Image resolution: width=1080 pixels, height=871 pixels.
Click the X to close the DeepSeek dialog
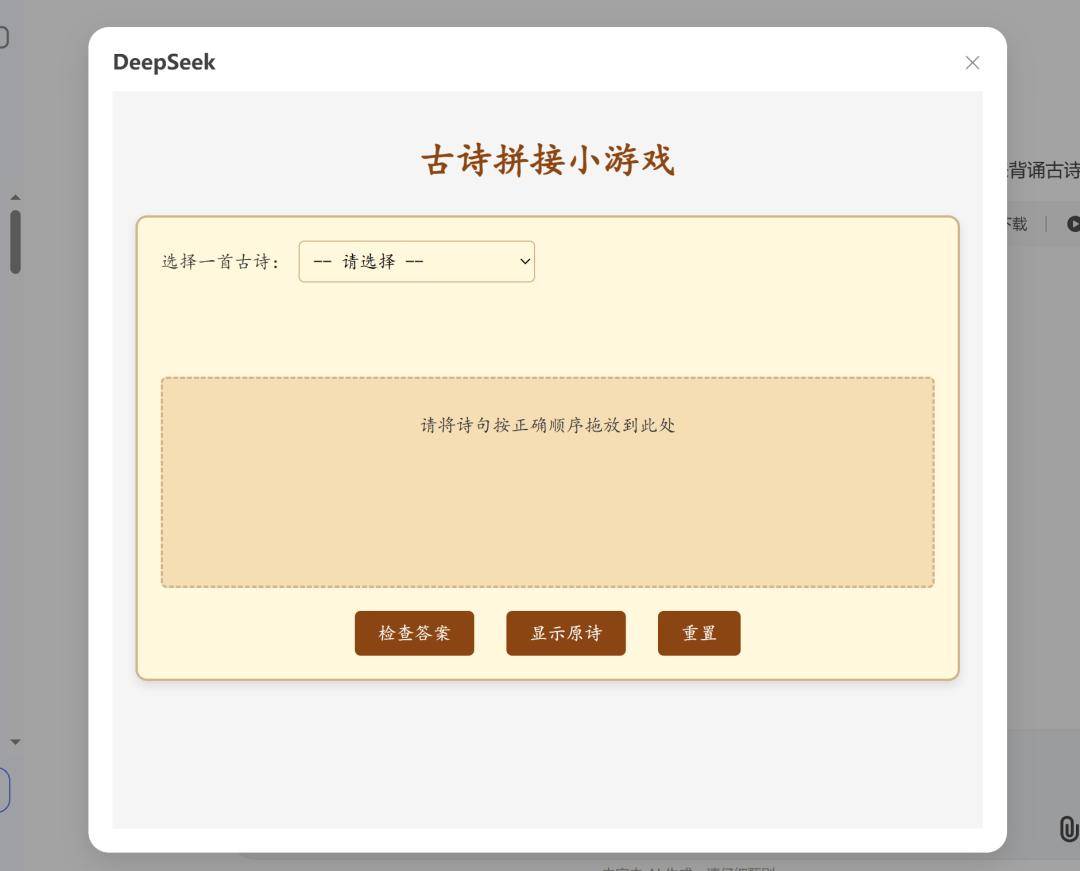tap(972, 62)
